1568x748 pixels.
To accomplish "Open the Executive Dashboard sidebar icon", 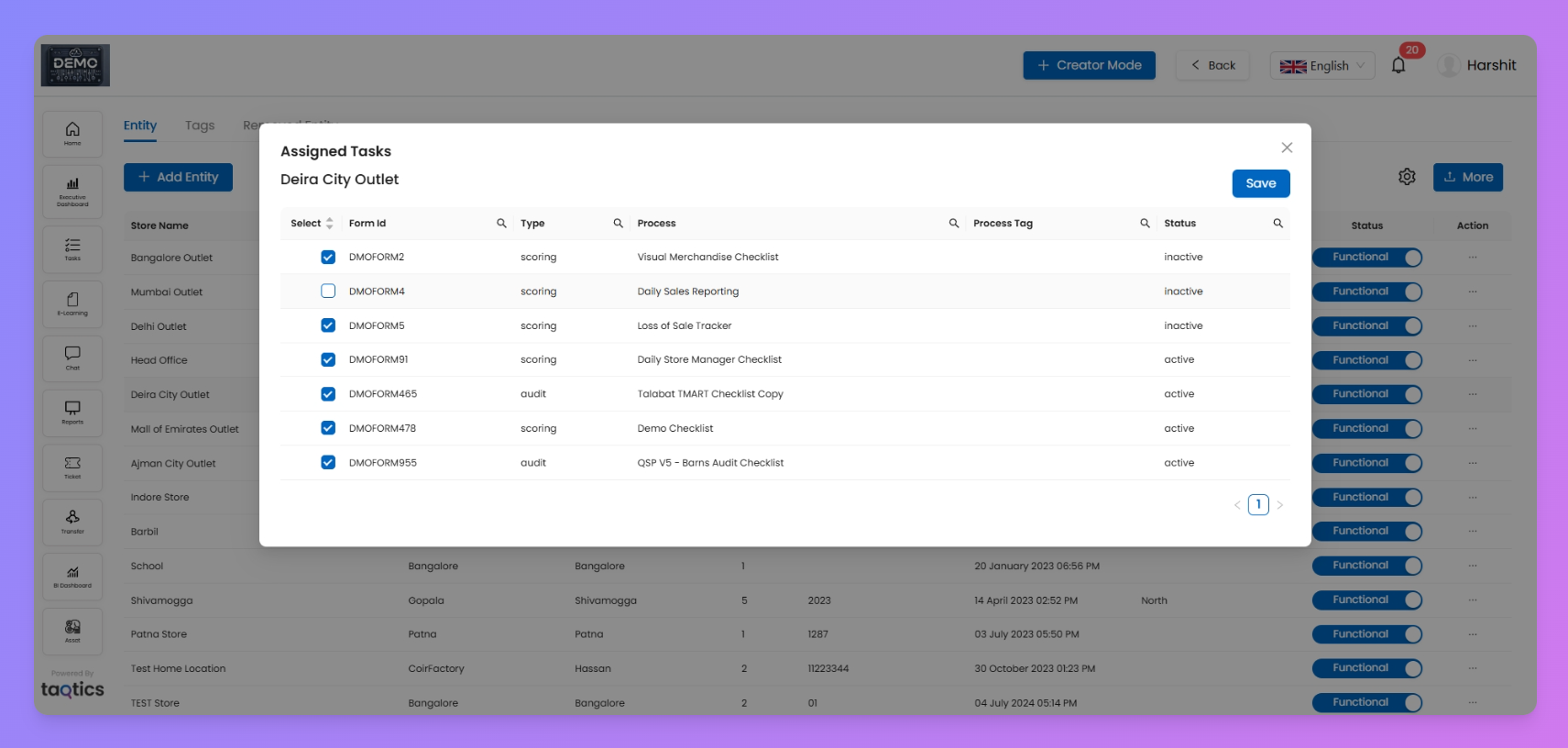I will point(72,191).
